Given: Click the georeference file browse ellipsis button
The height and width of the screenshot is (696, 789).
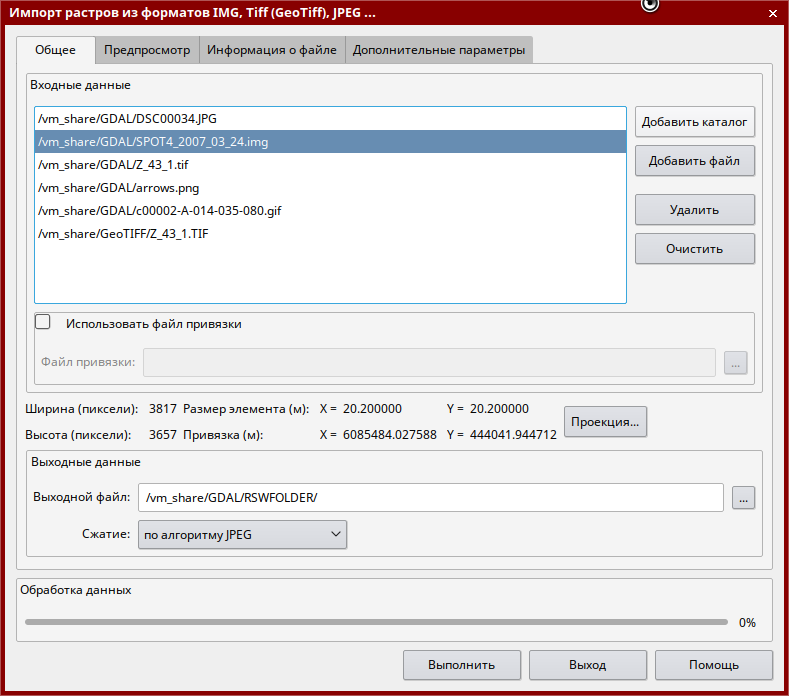Looking at the screenshot, I should (x=735, y=363).
